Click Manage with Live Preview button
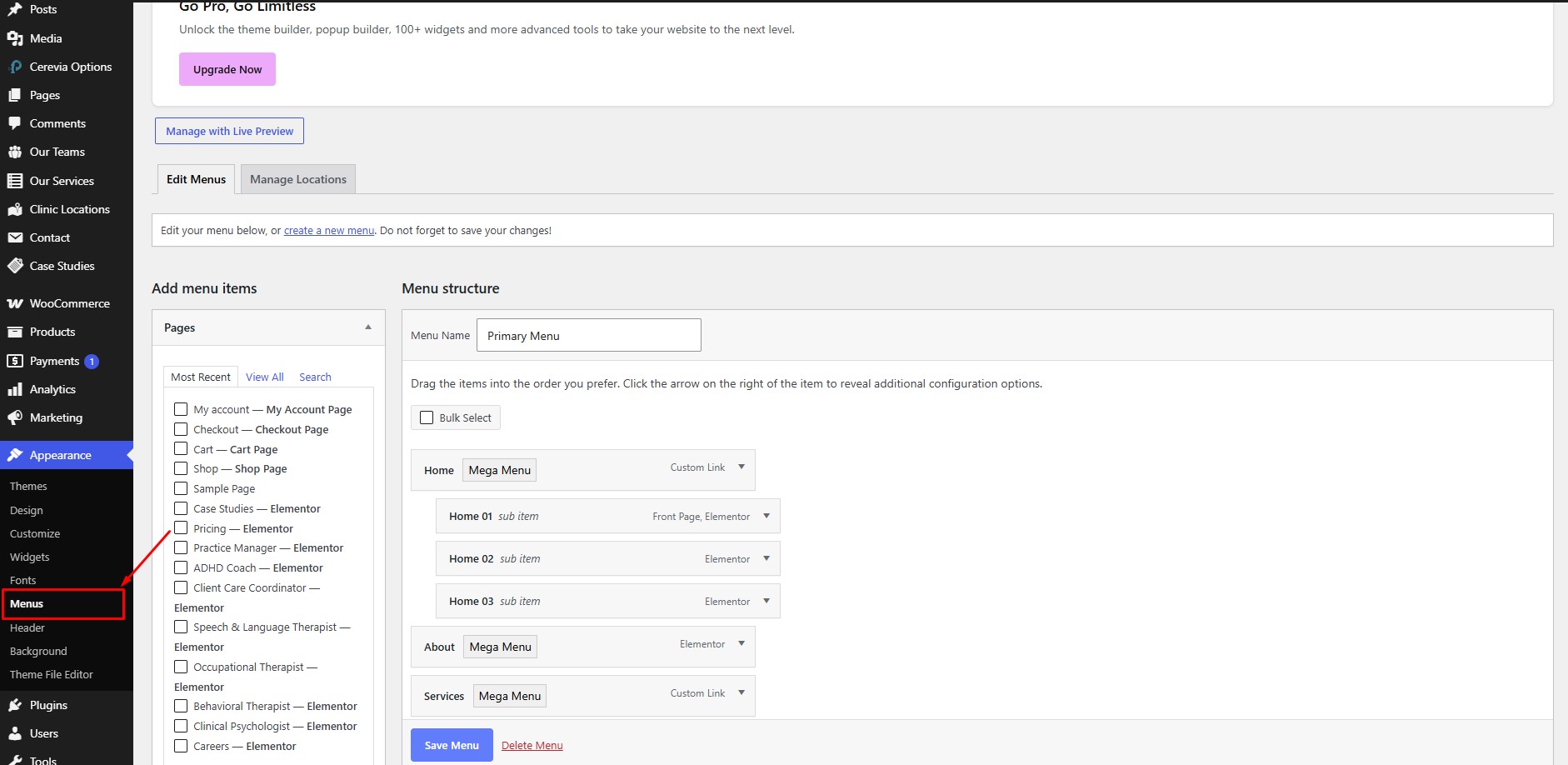Screen dimensions: 1568x765 click(229, 131)
